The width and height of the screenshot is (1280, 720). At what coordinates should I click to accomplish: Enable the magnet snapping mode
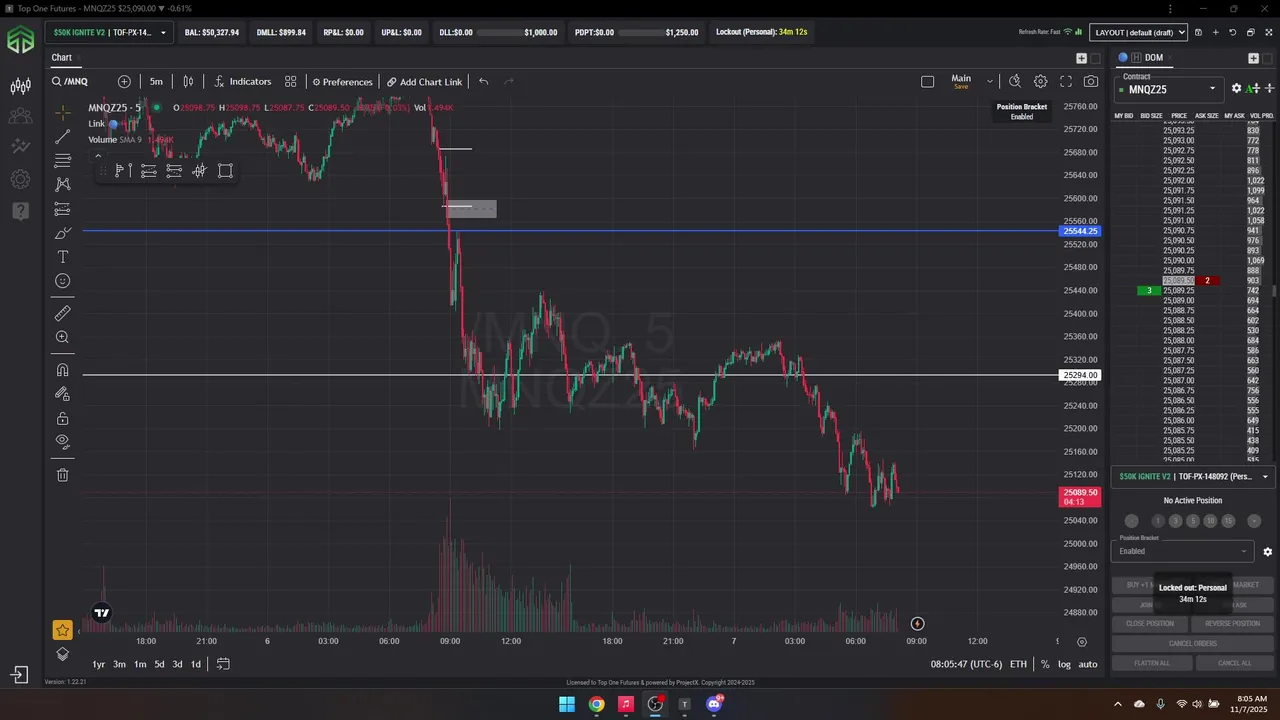point(62,370)
